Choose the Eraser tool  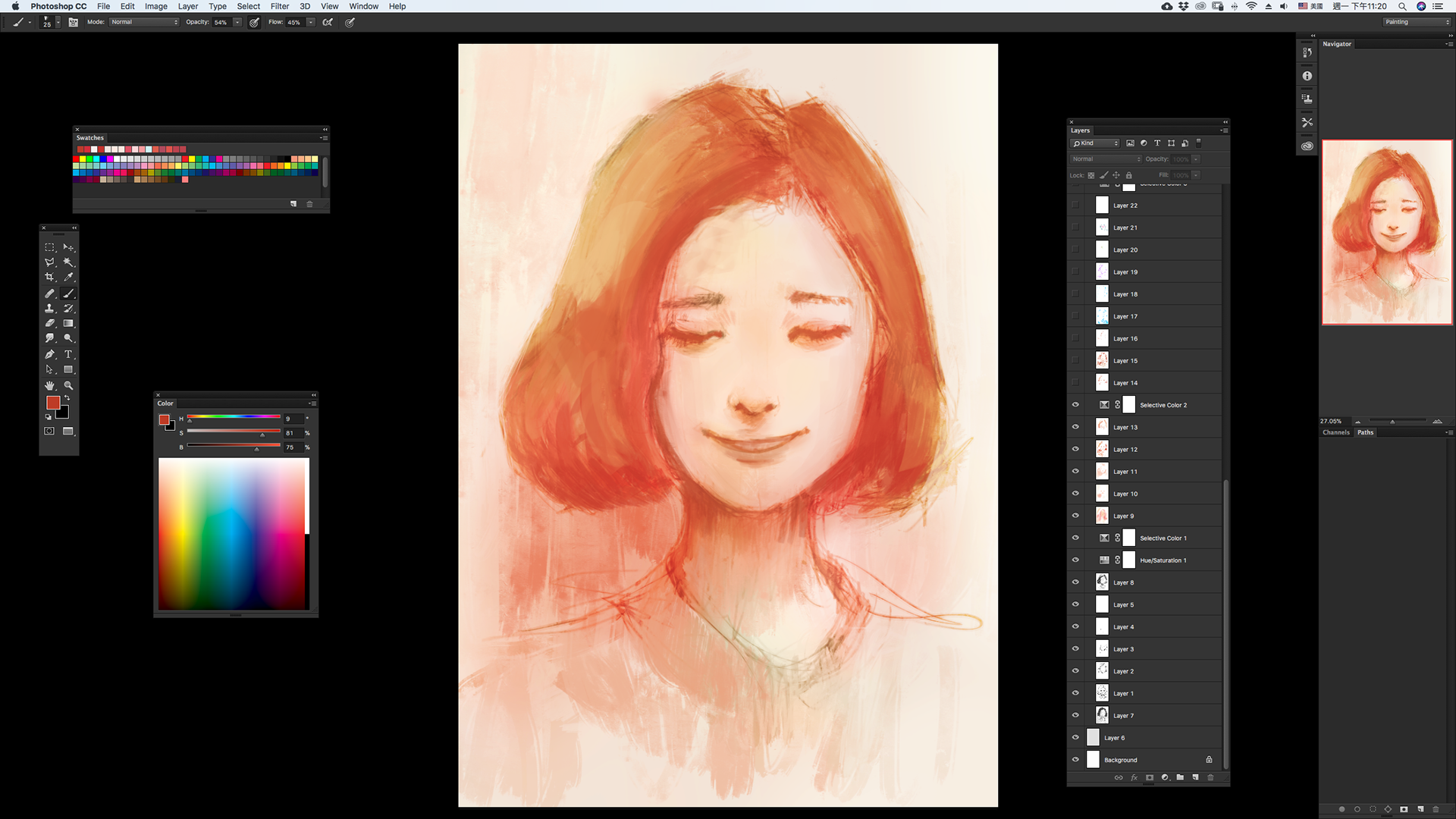click(x=49, y=323)
